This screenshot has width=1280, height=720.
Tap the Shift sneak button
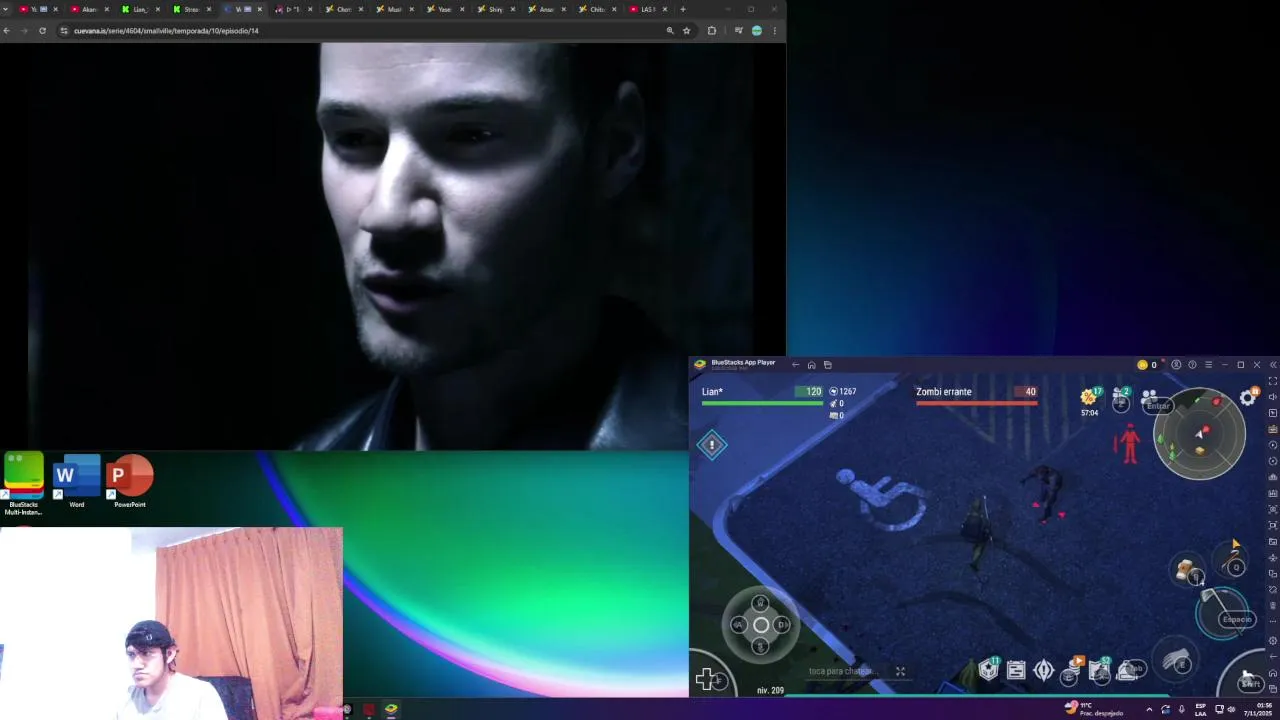click(x=1249, y=680)
